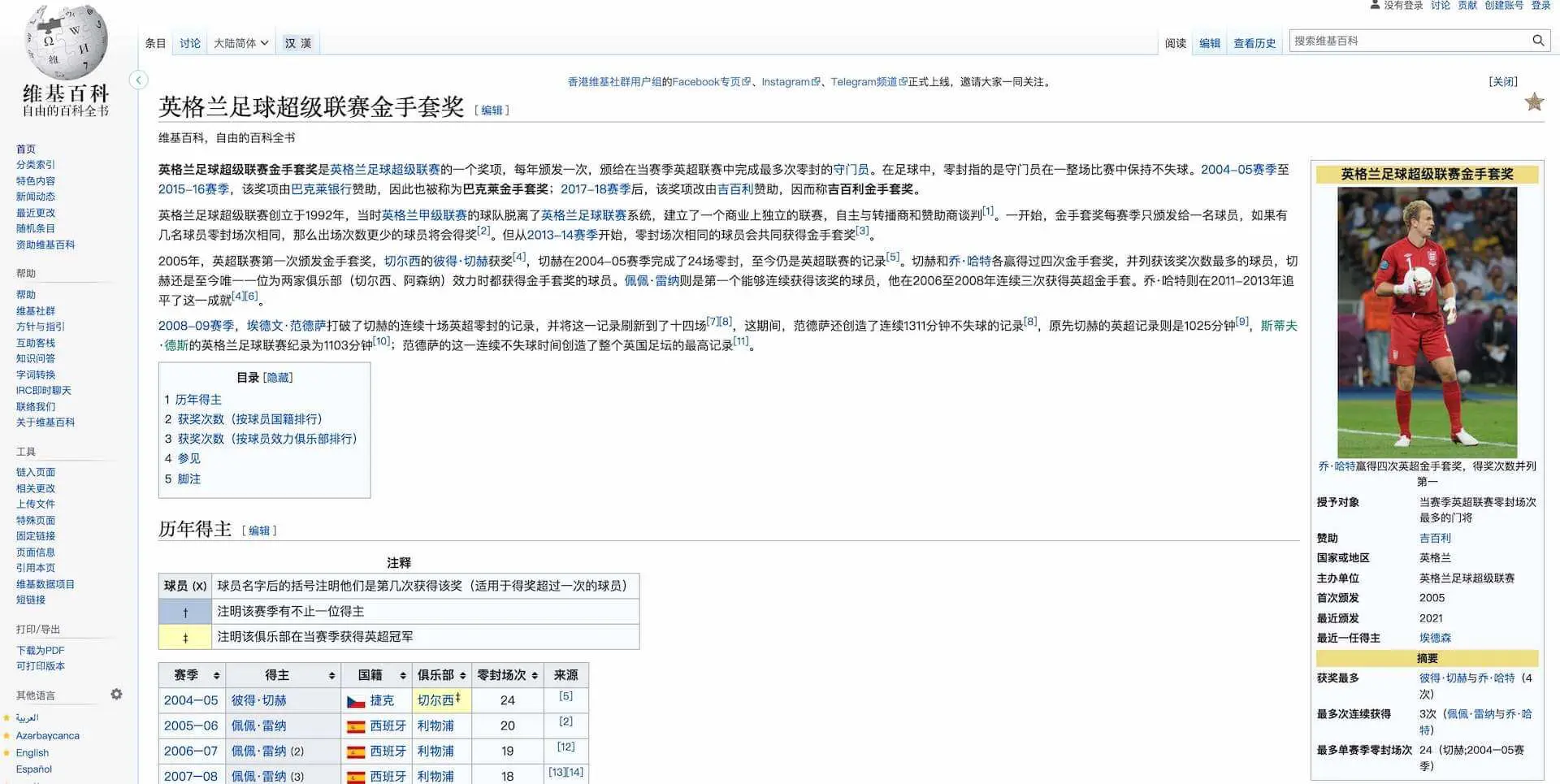Sort the table by 零封场次 column
1560x784 pixels.
tap(507, 675)
